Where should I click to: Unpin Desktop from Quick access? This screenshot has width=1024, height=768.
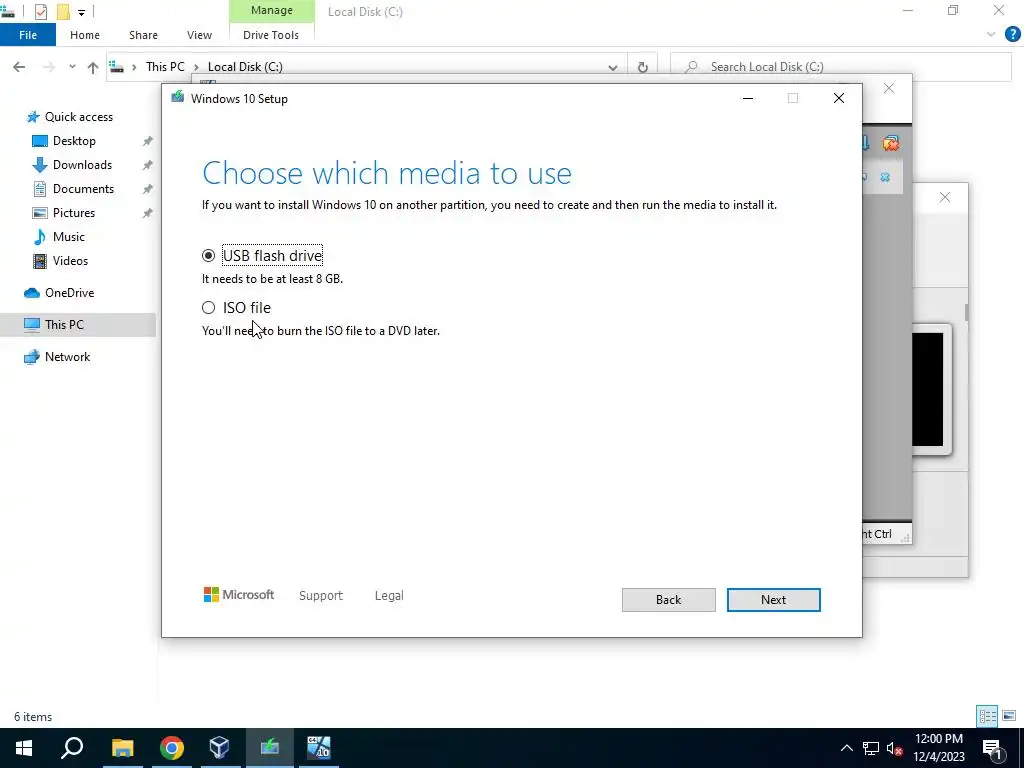(x=148, y=141)
